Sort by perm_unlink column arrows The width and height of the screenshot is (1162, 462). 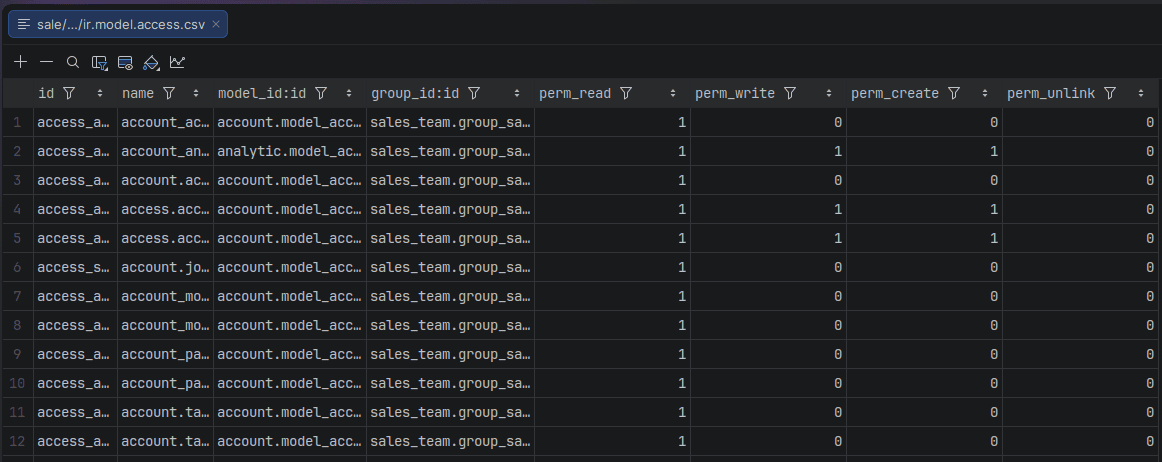coord(1141,93)
